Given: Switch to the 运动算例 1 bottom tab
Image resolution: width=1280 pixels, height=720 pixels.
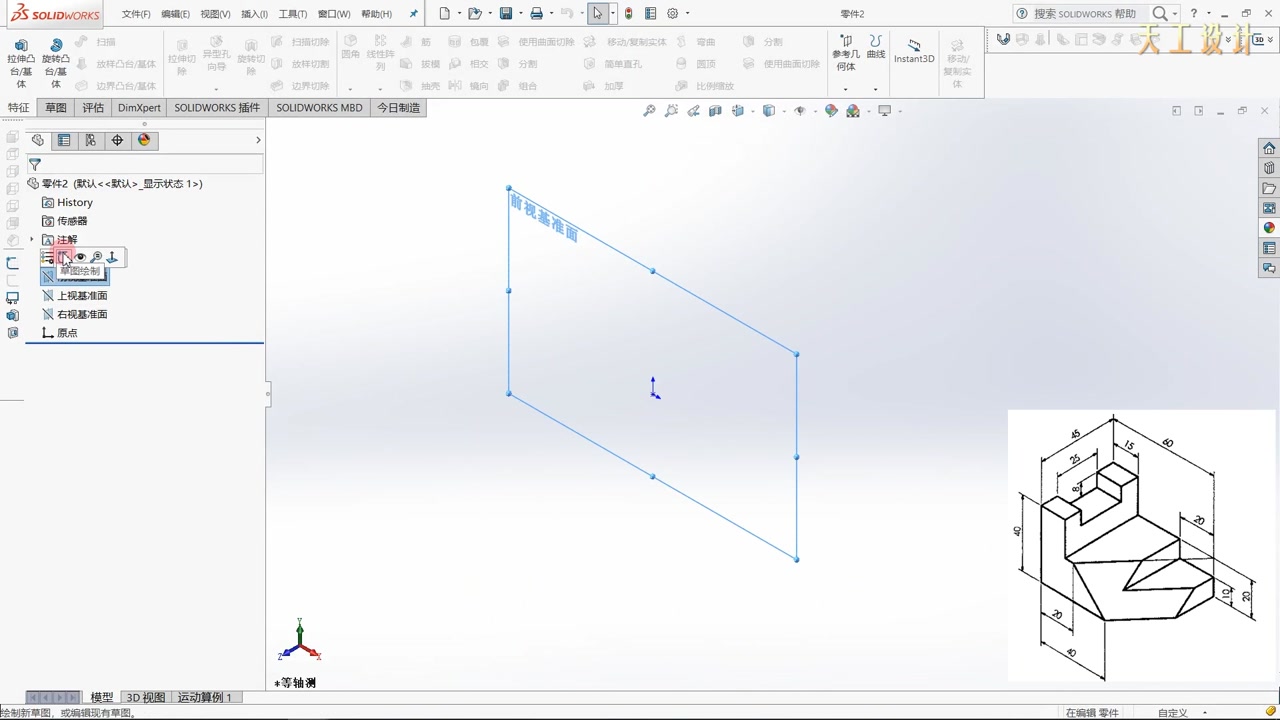Looking at the screenshot, I should [205, 697].
